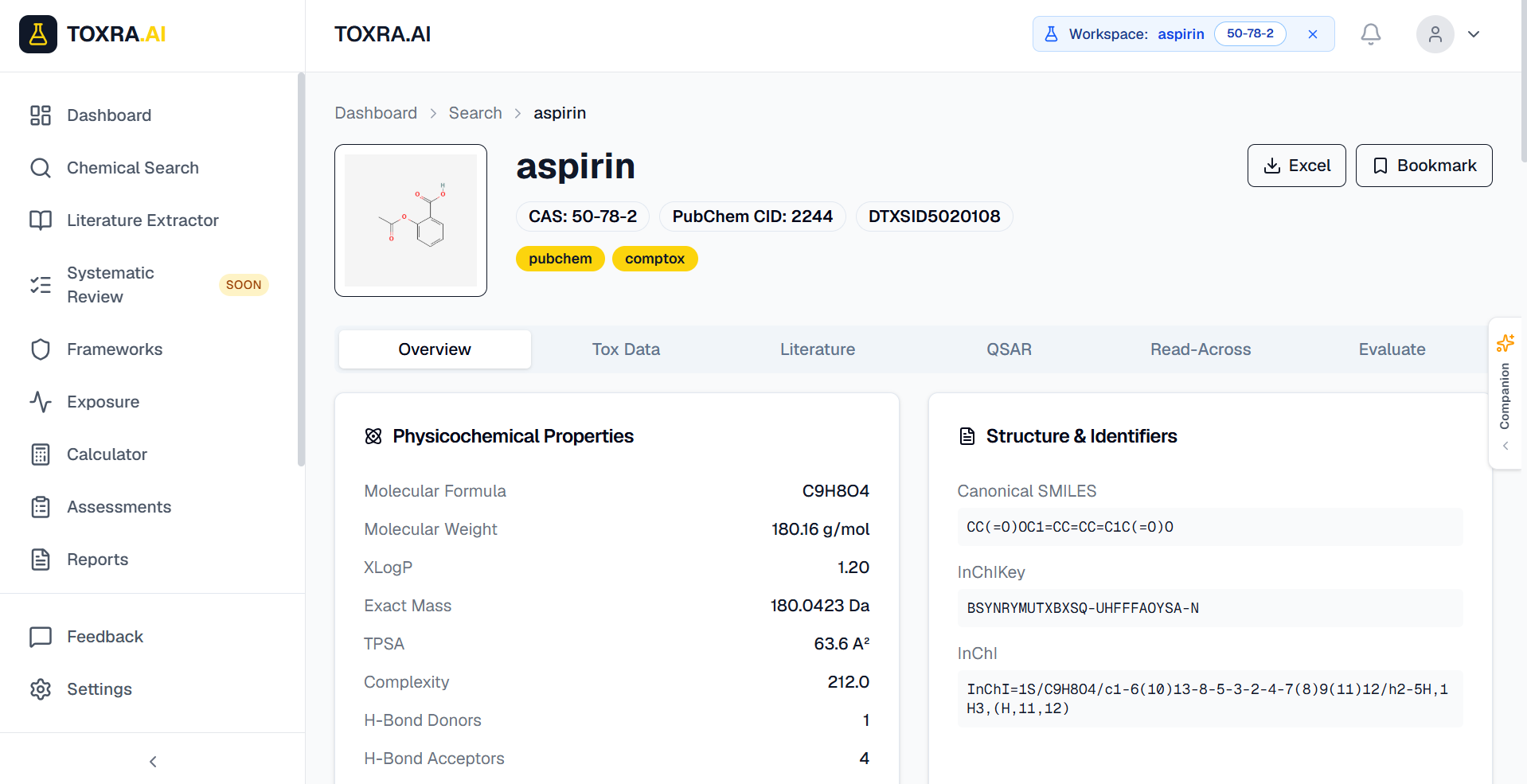
Task: Click the Complexity value 212.0
Action: [848, 682]
